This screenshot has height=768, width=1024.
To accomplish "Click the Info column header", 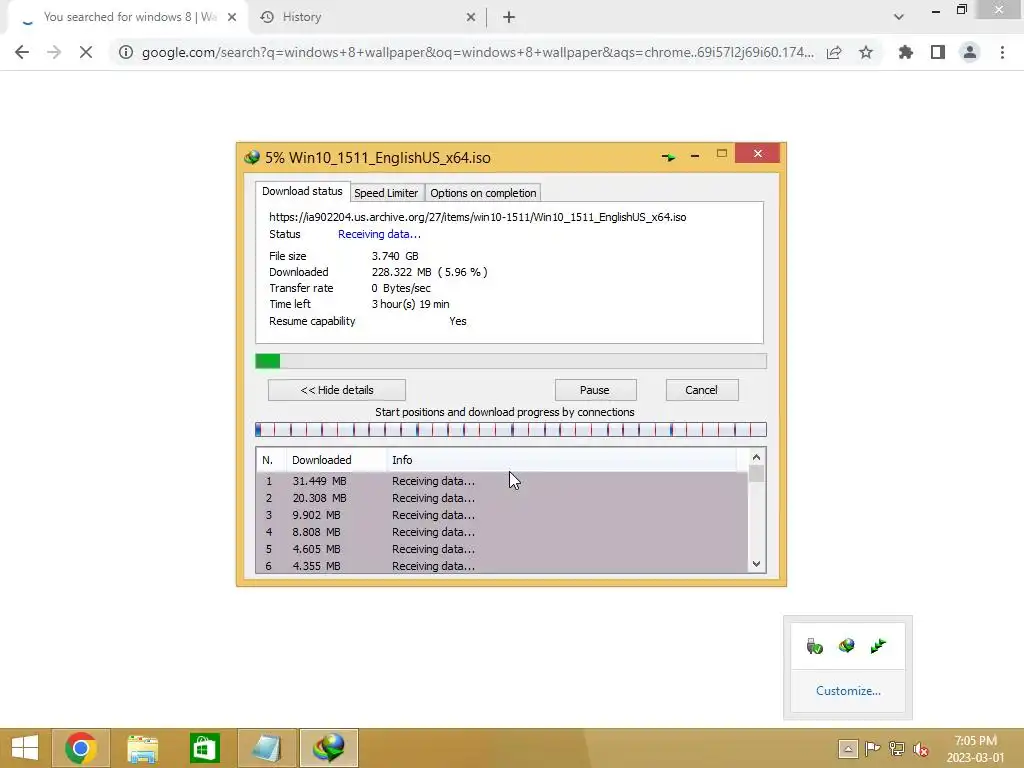I will point(562,460).
